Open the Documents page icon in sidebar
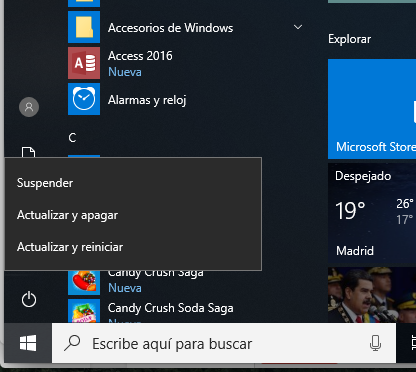 coord(28,152)
